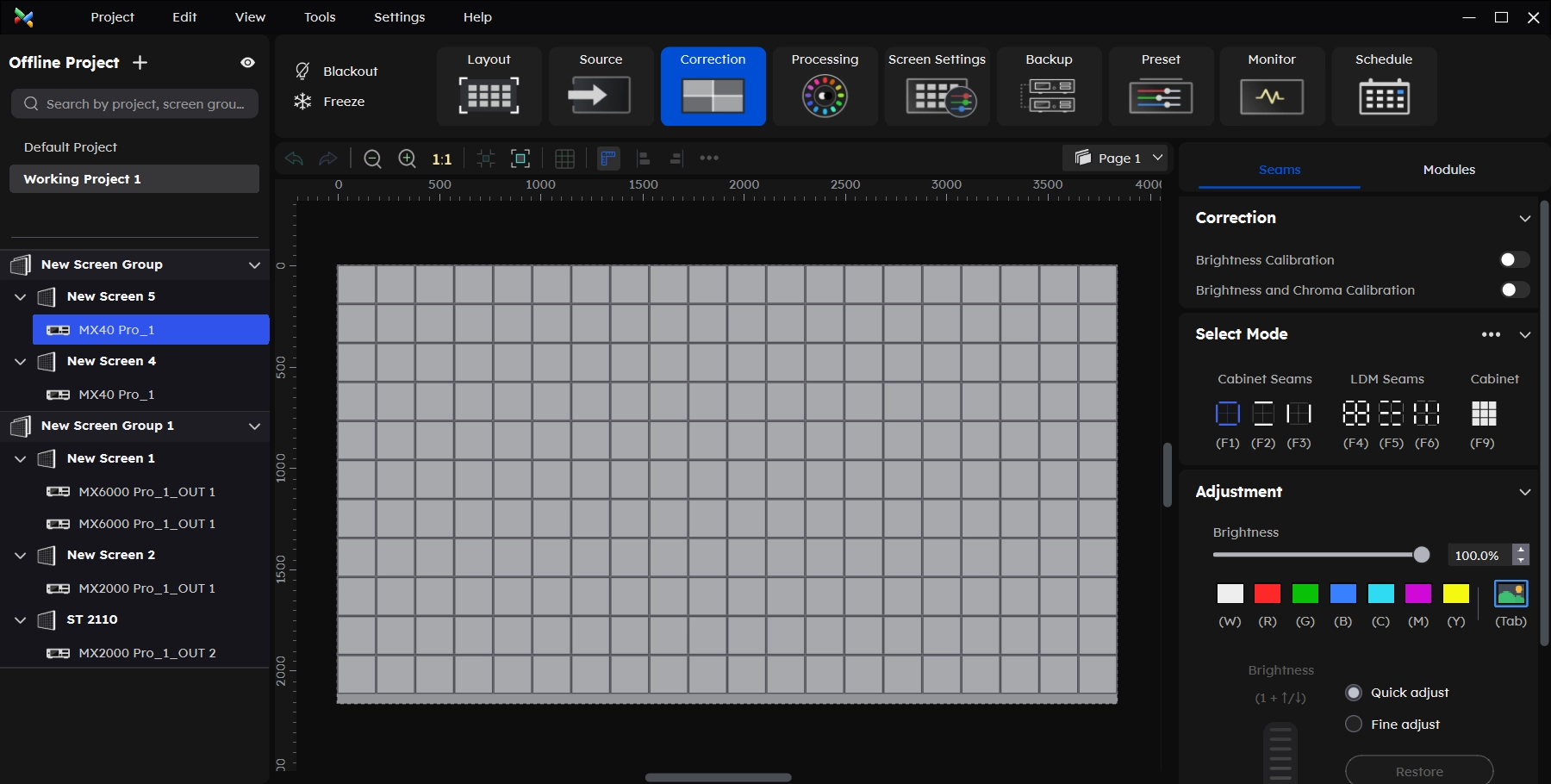Open the Tools menu
The width and height of the screenshot is (1551, 784).
(x=320, y=17)
